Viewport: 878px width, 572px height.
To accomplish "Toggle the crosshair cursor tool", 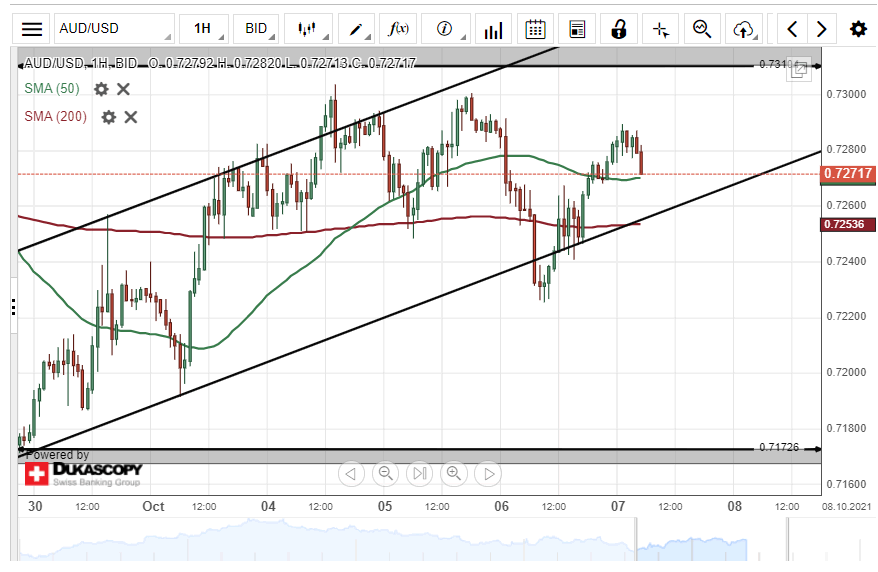I will point(660,29).
